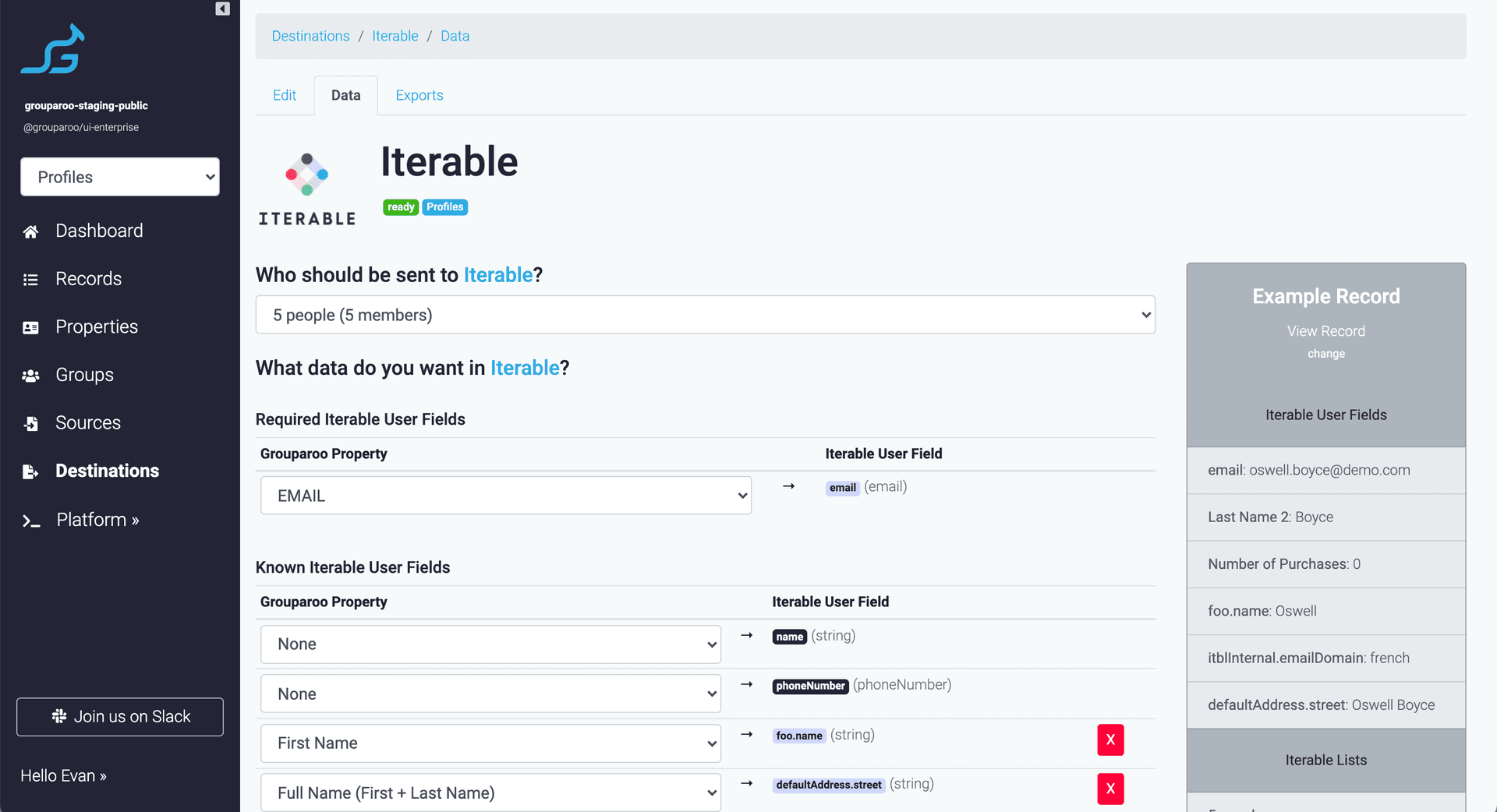The height and width of the screenshot is (812, 1497).
Task: Click the 'Number of Purchases: 0' row
Action: click(1325, 564)
